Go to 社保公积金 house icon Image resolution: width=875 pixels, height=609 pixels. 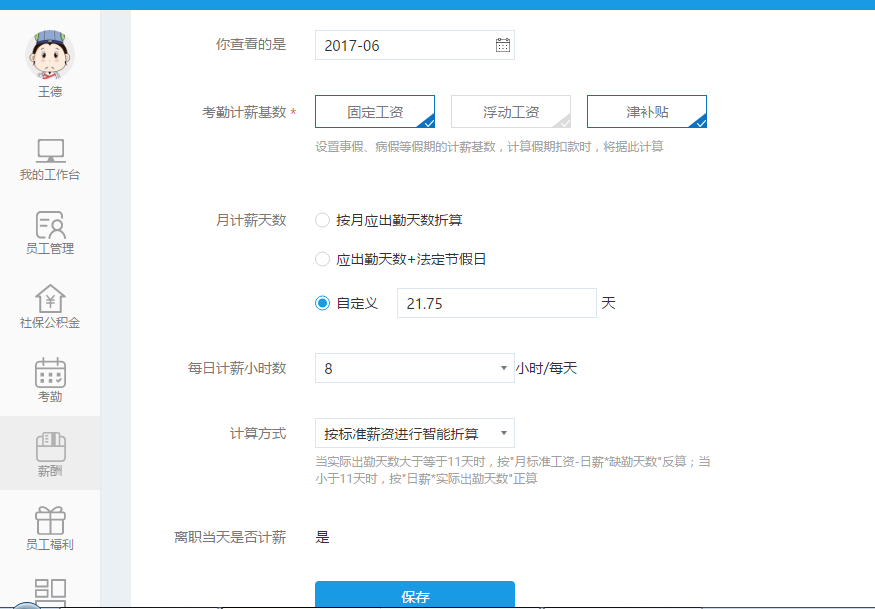[50, 299]
